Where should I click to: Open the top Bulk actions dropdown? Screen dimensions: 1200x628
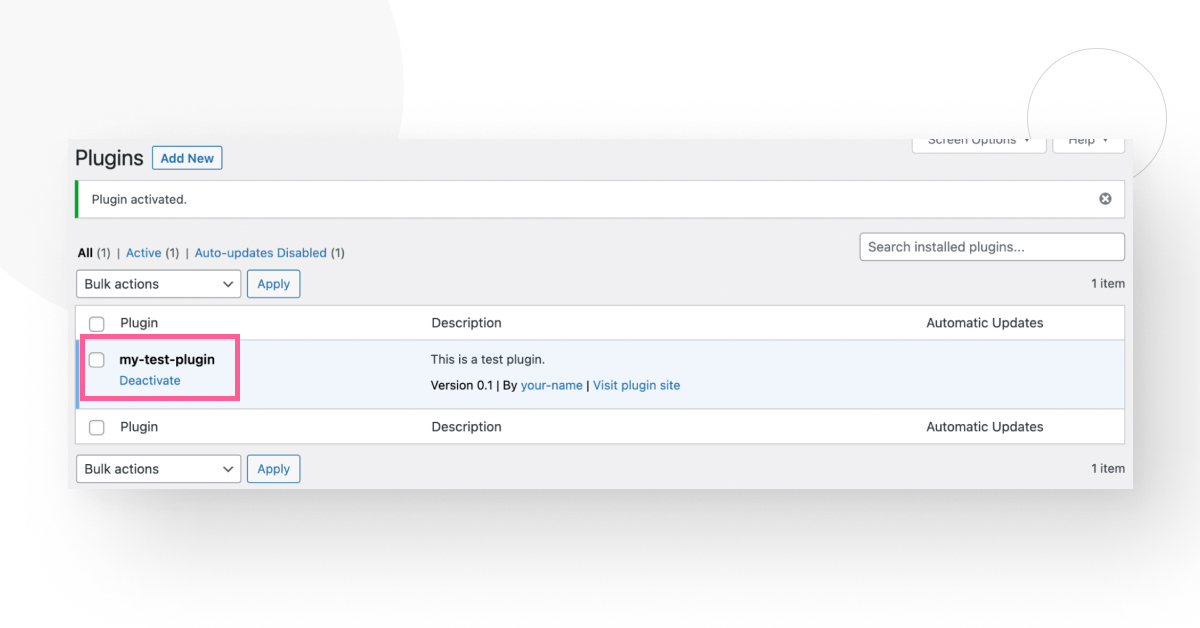[157, 283]
